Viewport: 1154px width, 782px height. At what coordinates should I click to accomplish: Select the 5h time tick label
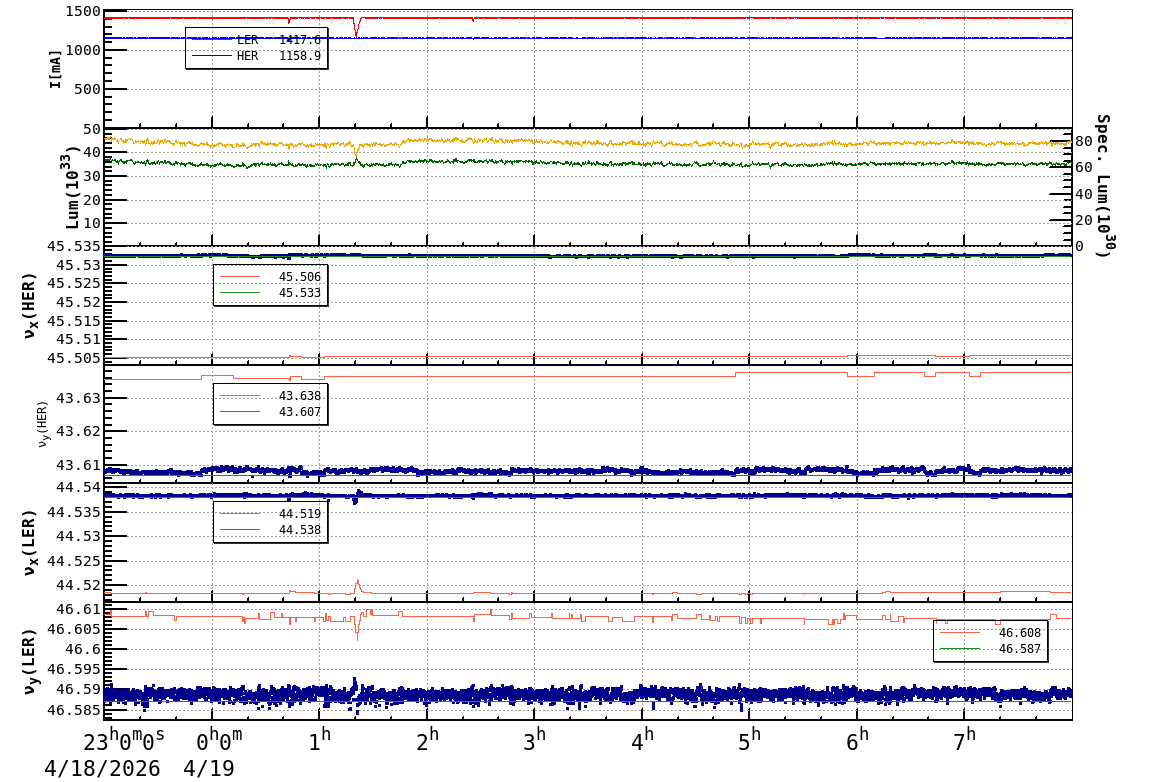click(x=749, y=741)
